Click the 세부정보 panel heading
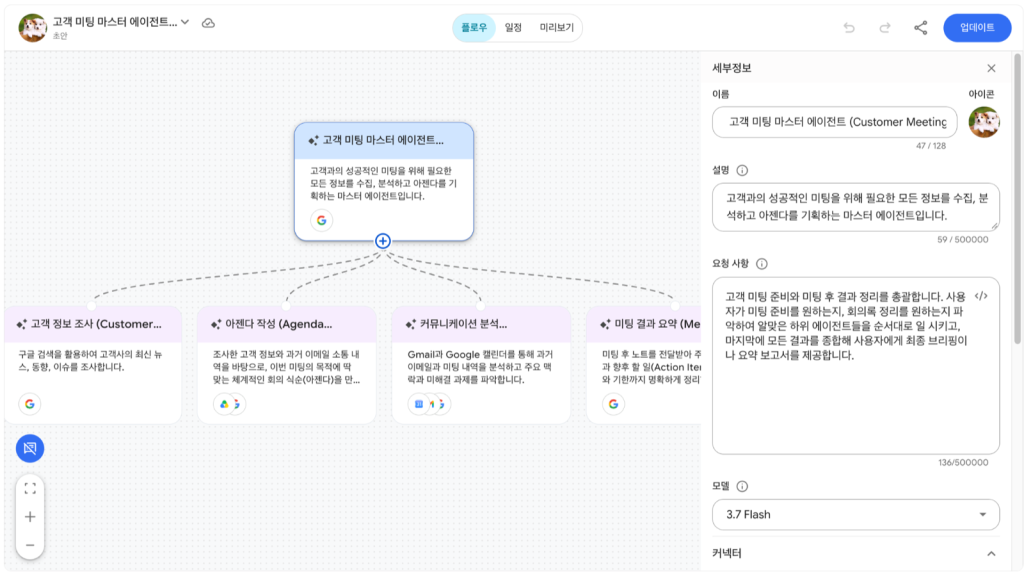 coord(731,68)
